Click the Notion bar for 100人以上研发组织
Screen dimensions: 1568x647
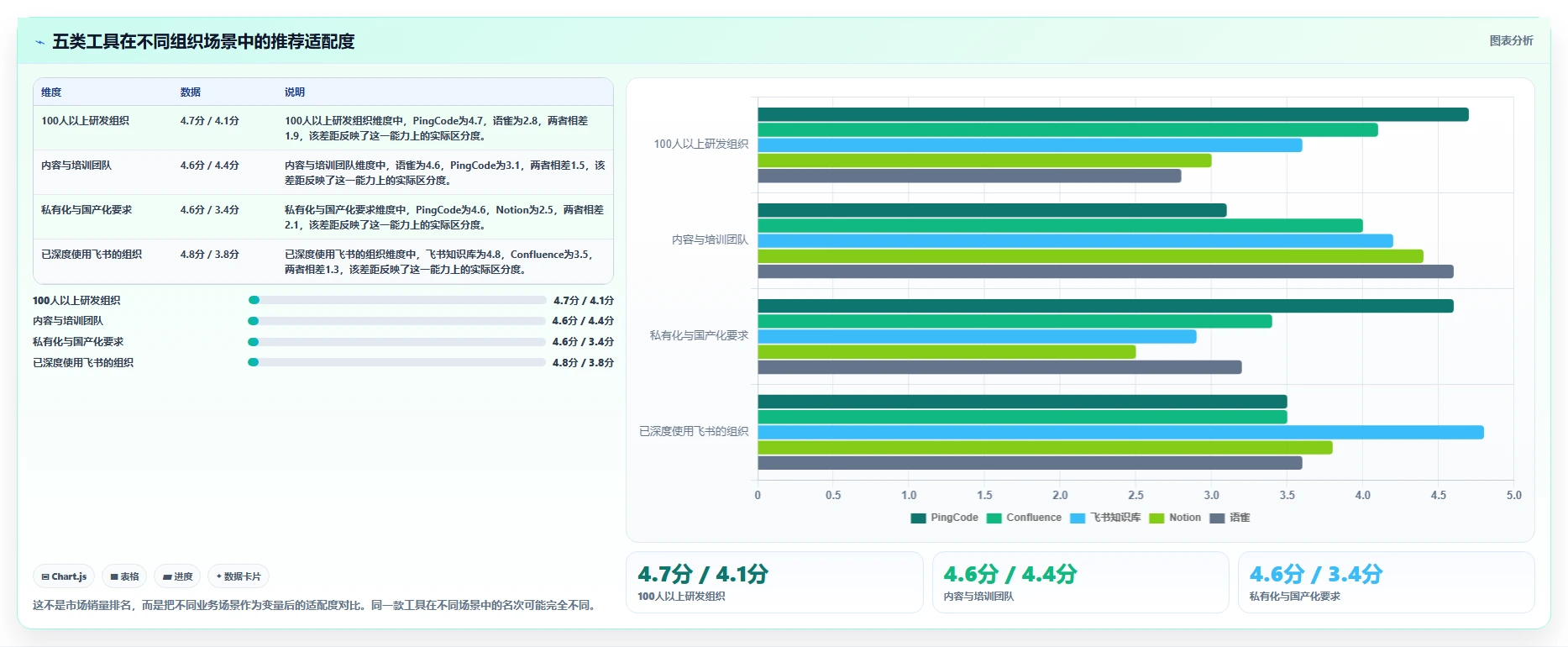pyautogui.click(x=984, y=160)
